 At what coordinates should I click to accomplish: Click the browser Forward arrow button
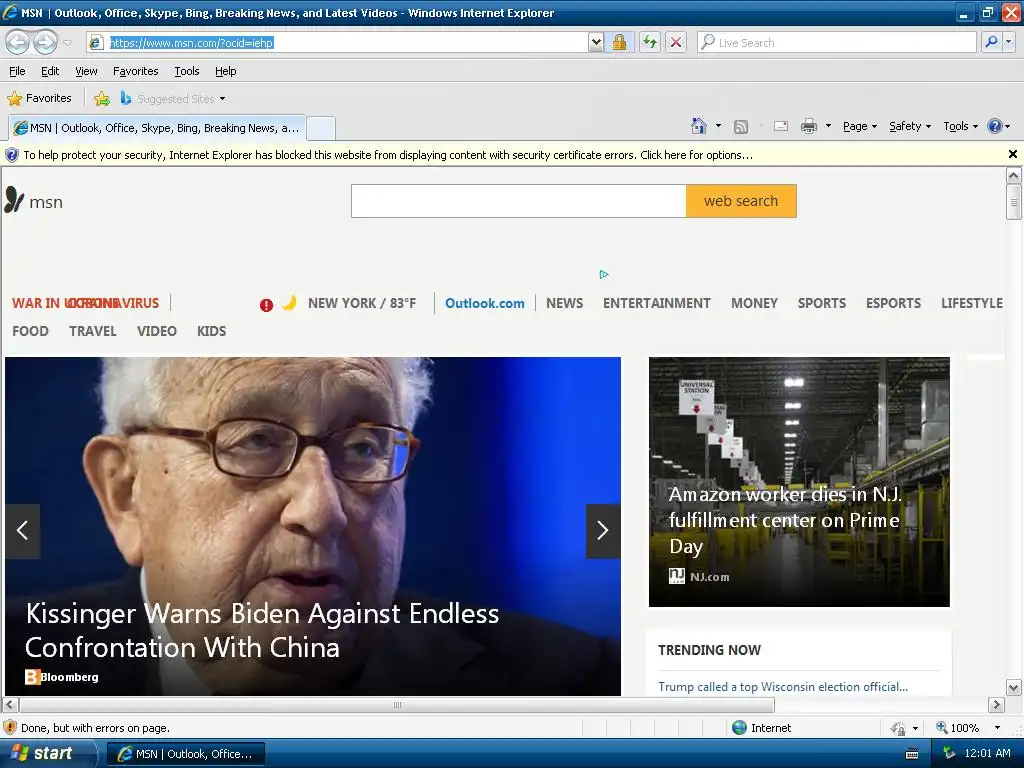pyautogui.click(x=46, y=42)
